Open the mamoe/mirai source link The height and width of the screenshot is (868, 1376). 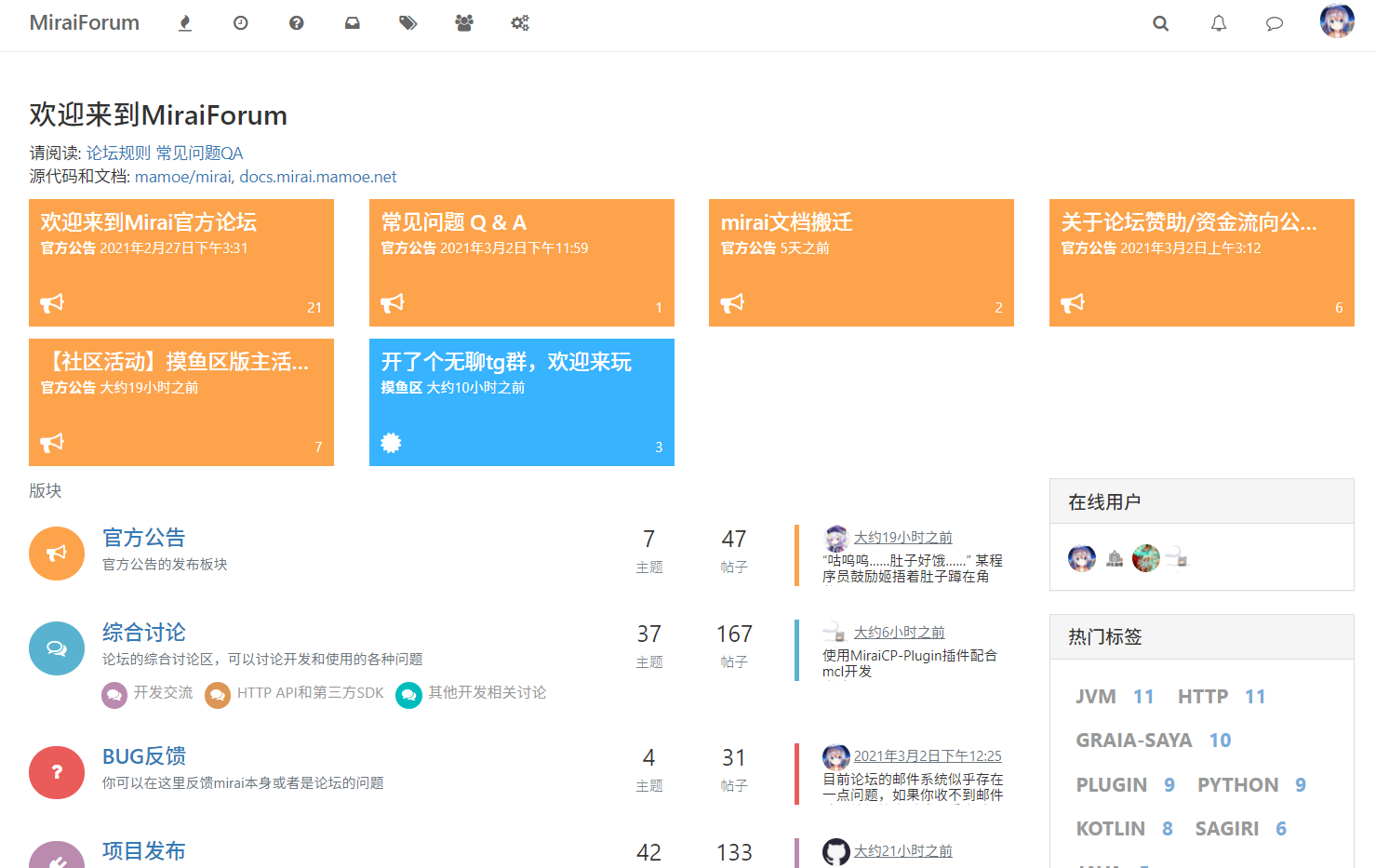182,177
